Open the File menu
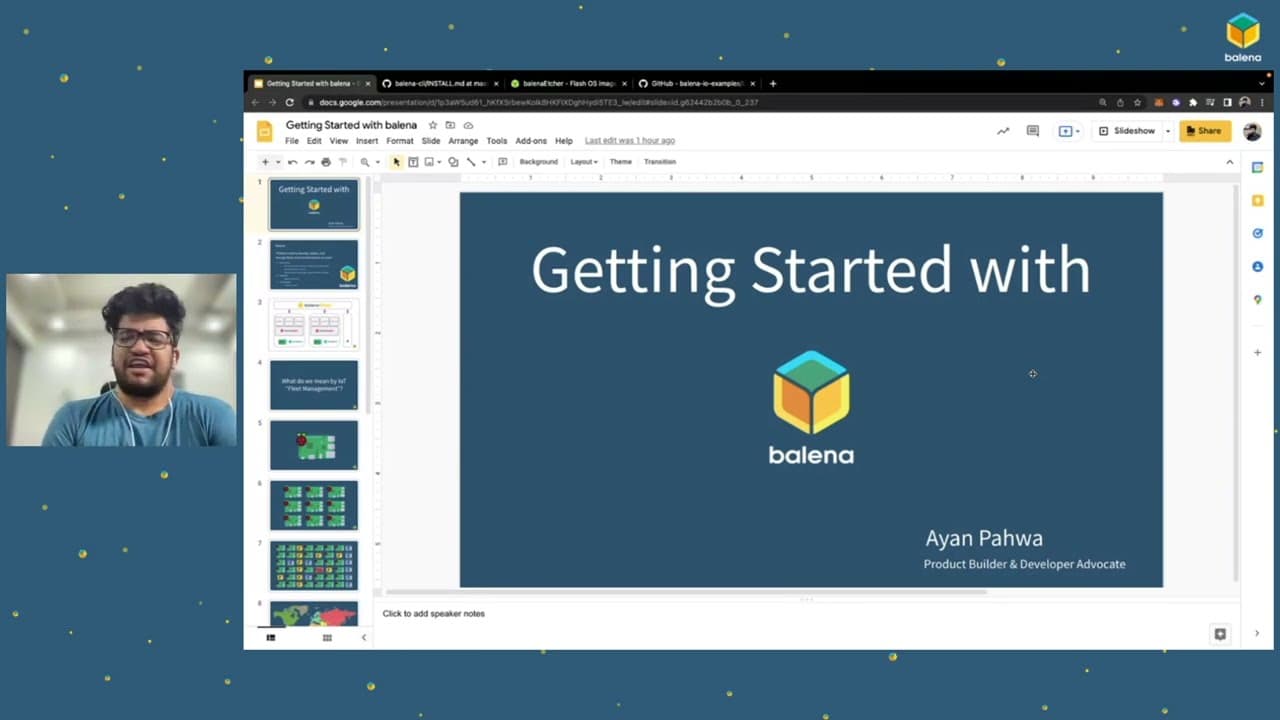The height and width of the screenshot is (720, 1280). click(292, 141)
